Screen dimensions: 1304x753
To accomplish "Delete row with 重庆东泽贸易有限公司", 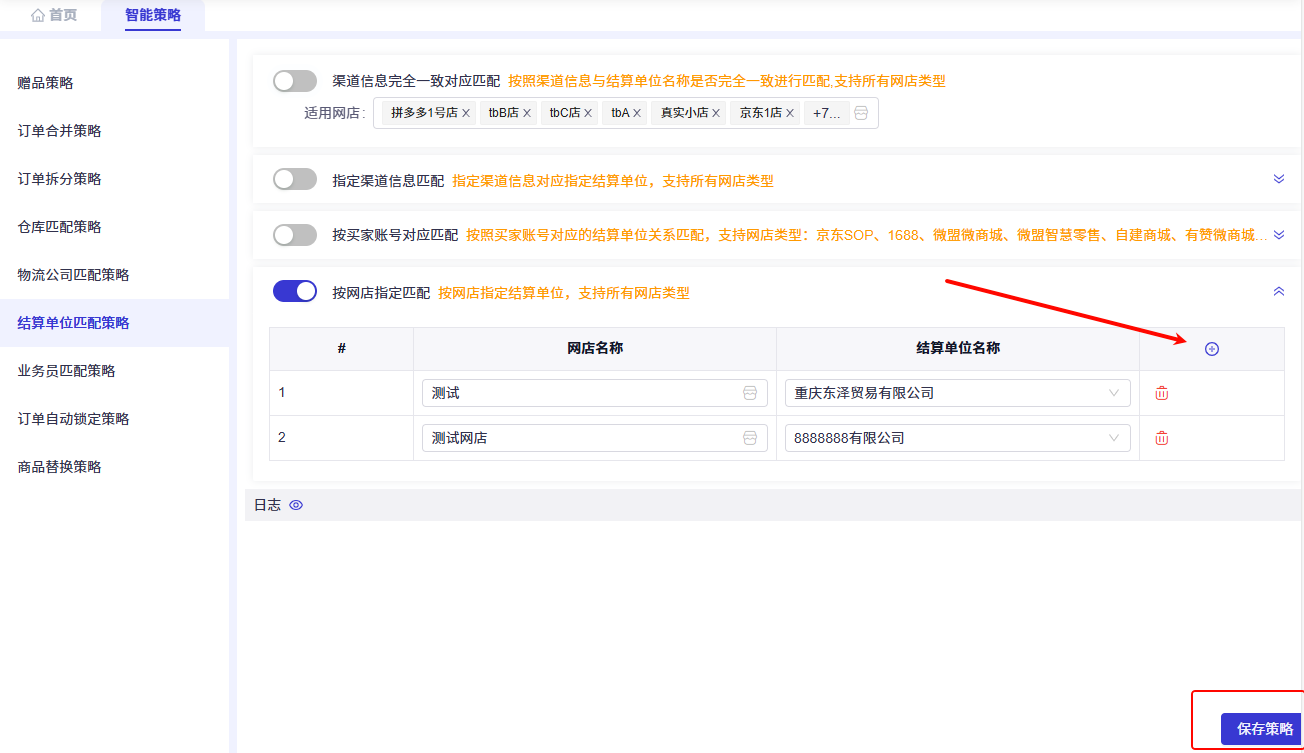I will pyautogui.click(x=1162, y=393).
